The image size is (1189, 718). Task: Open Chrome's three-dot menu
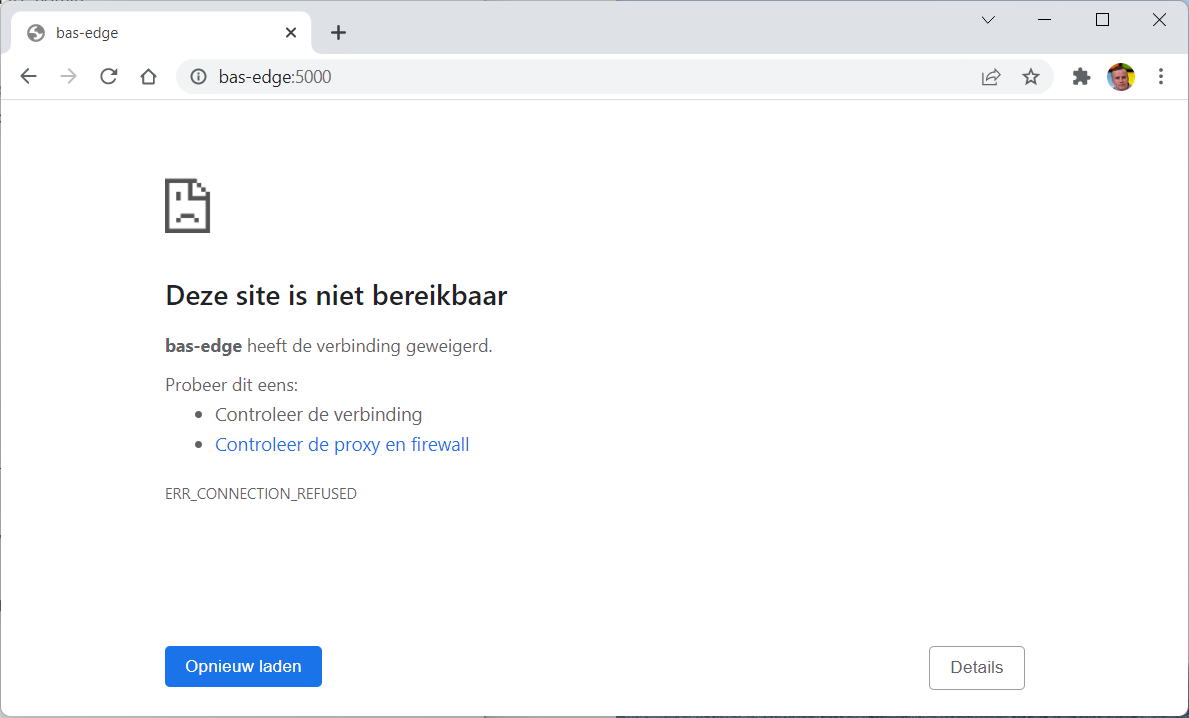point(1161,77)
